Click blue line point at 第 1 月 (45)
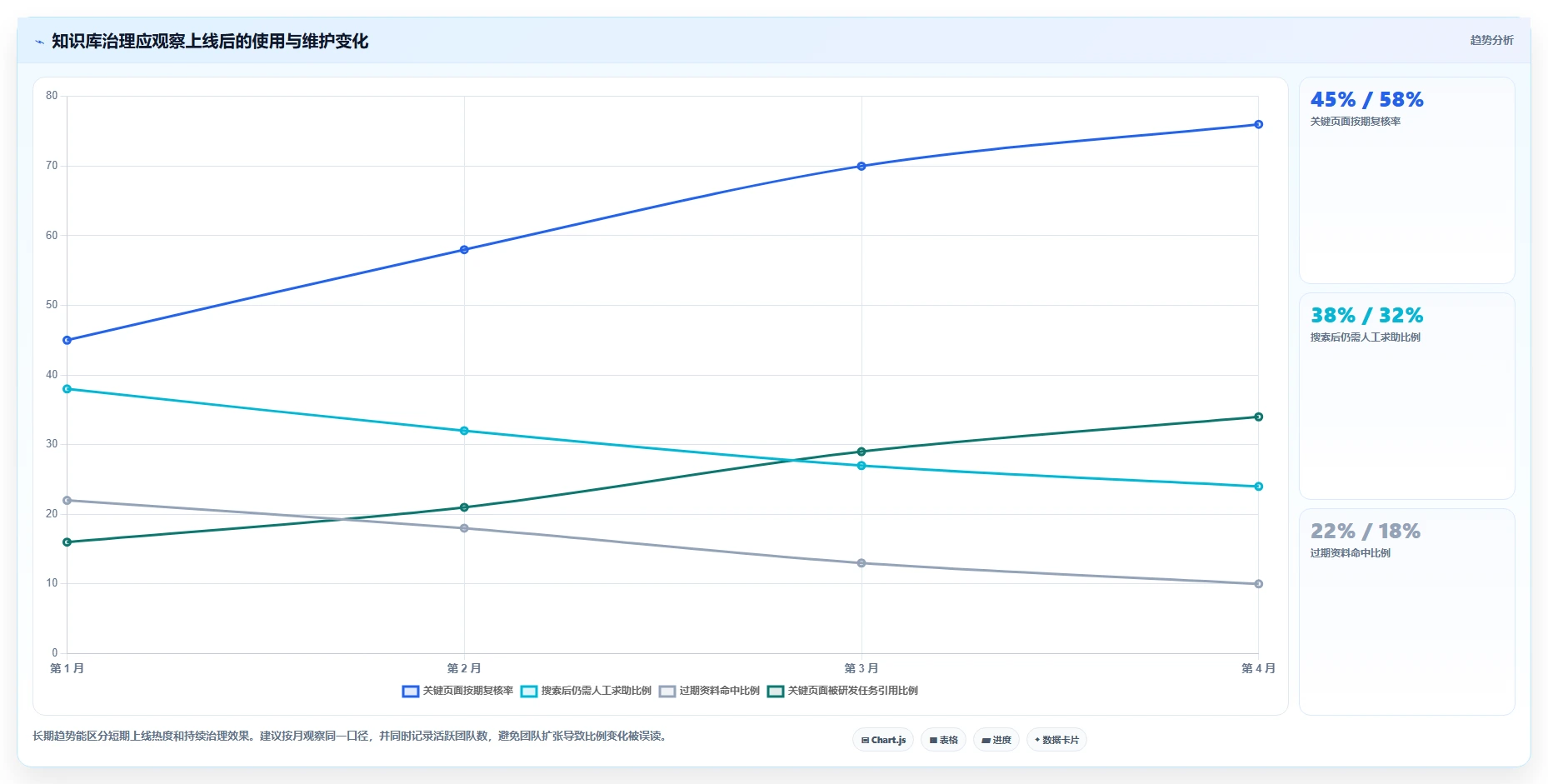This screenshot has width=1548, height=784. (67, 340)
